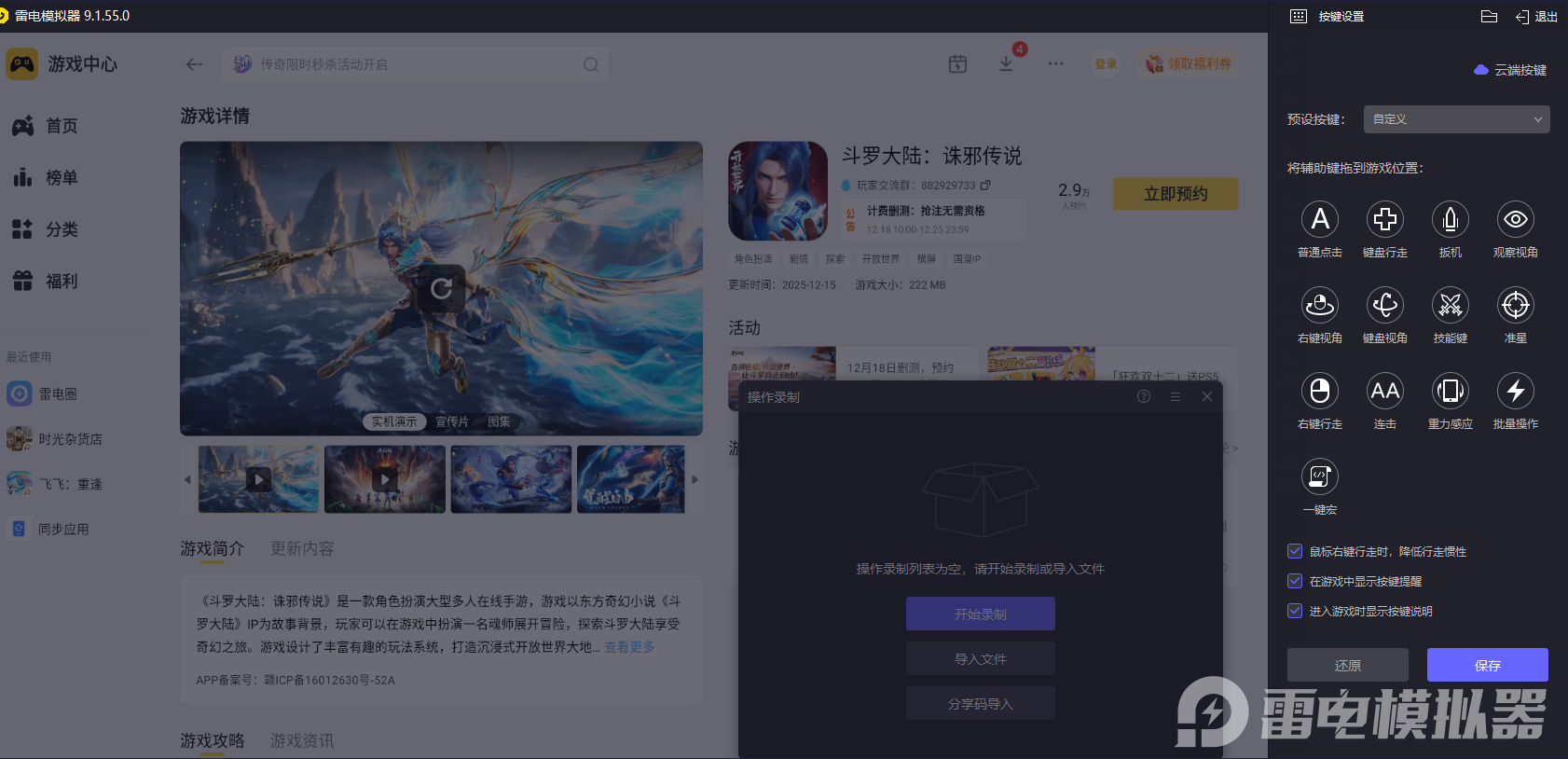Expand the 预设按键 dropdown showing 自定义
Screen dimensions: 1568x759
tap(1457, 119)
